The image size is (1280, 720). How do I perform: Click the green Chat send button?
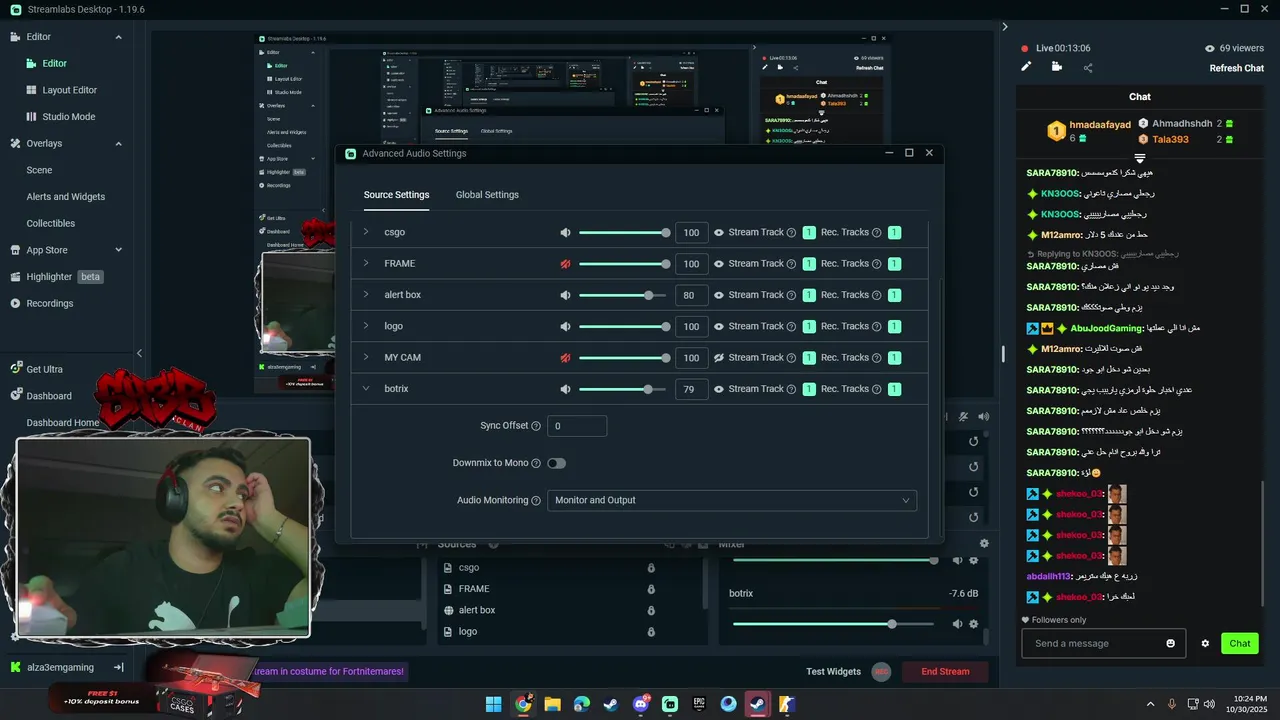click(x=1240, y=643)
